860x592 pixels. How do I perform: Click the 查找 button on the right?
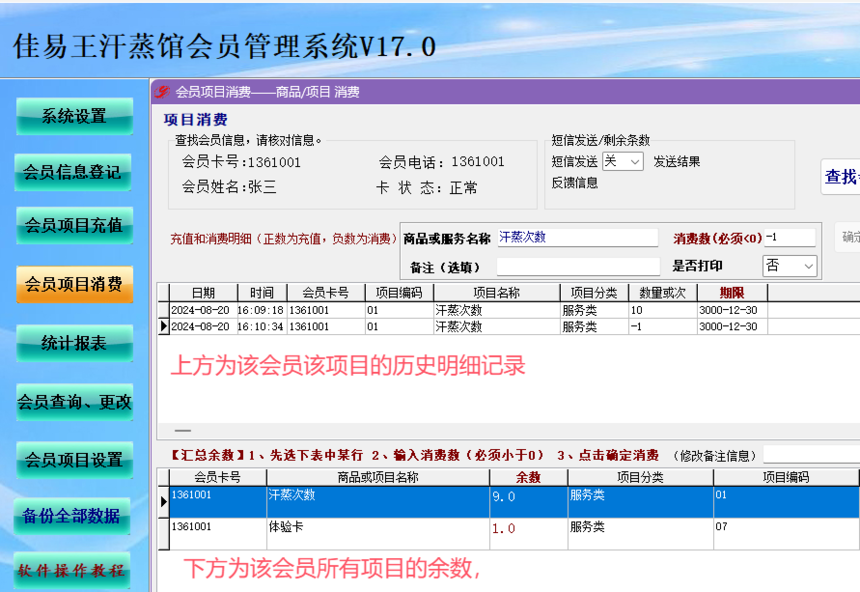pos(840,177)
